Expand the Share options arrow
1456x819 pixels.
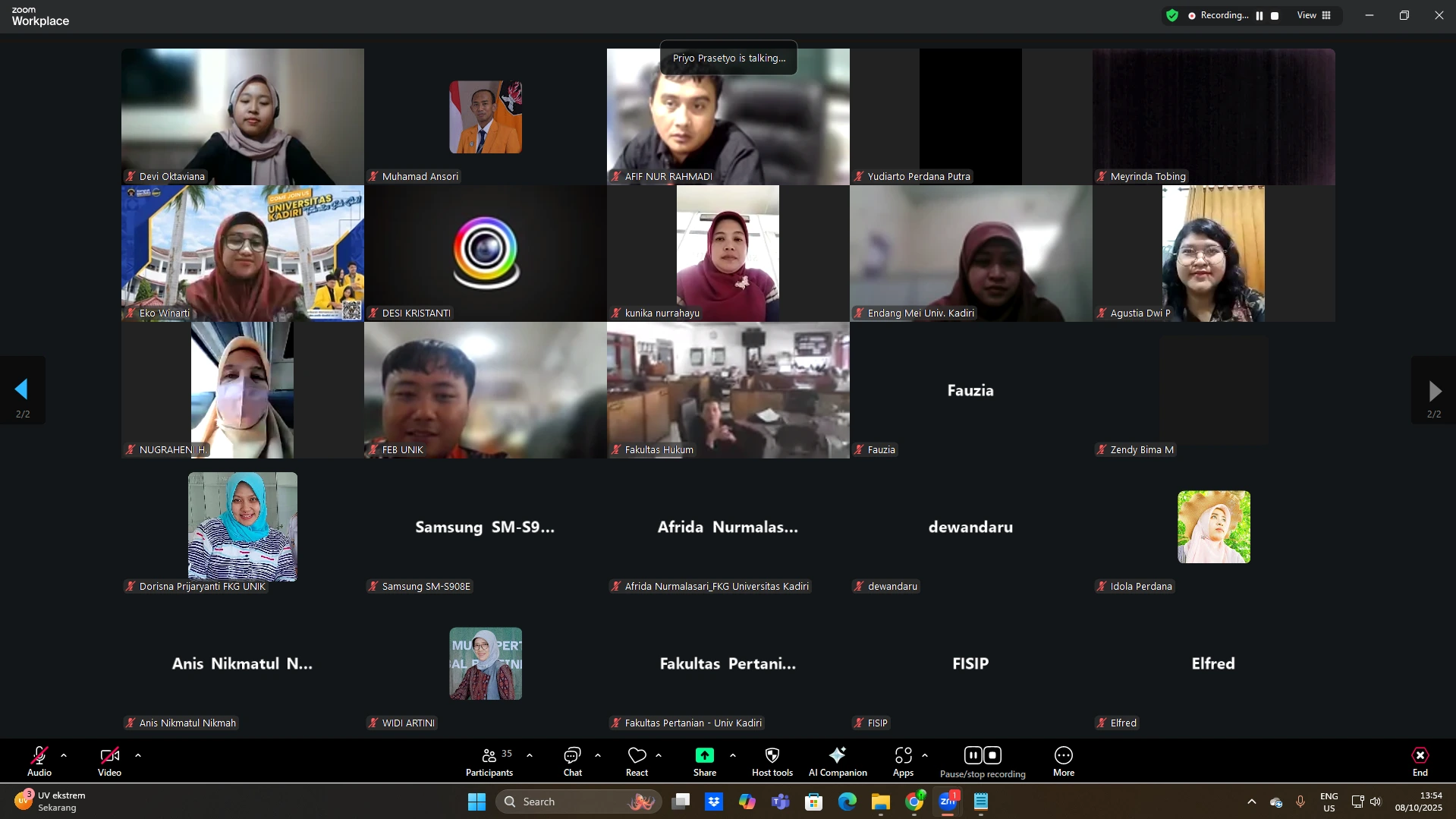click(733, 755)
